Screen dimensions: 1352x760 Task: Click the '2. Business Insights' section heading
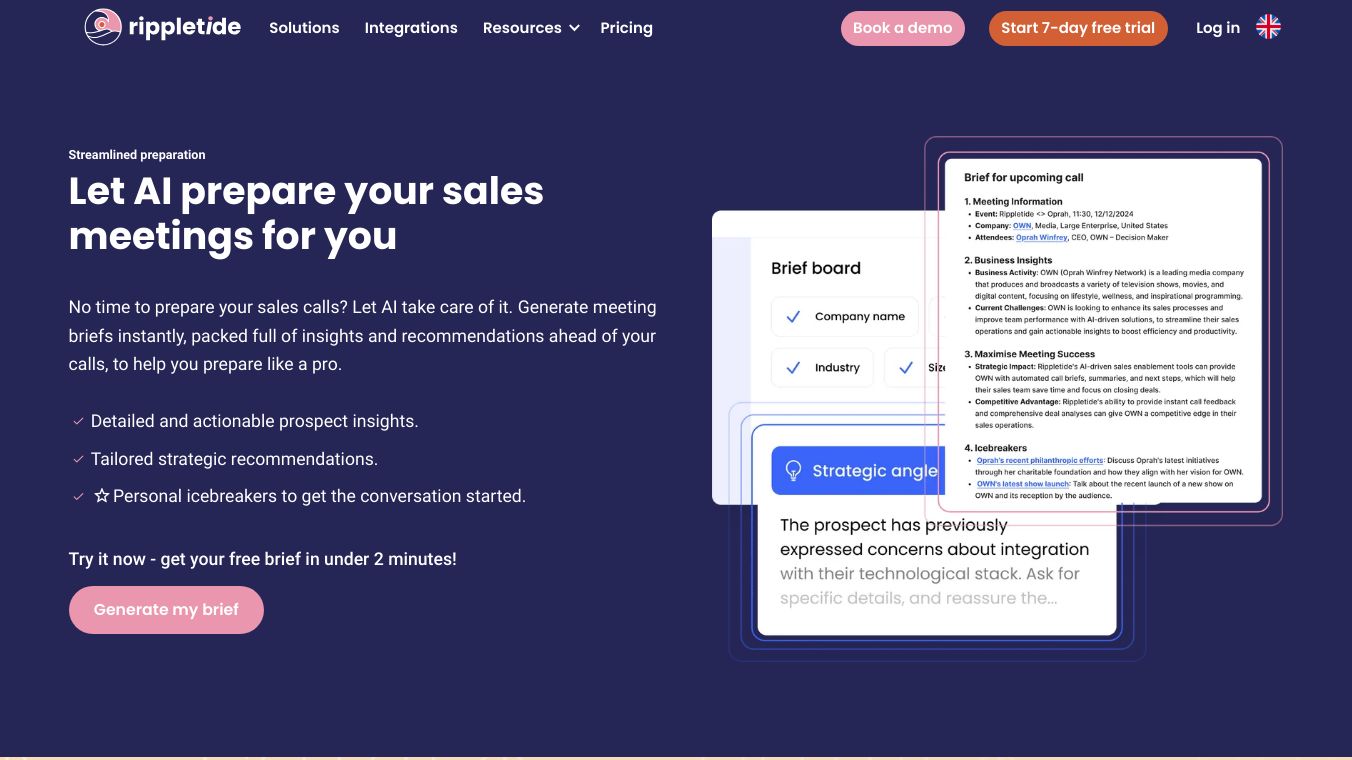coord(1008,260)
